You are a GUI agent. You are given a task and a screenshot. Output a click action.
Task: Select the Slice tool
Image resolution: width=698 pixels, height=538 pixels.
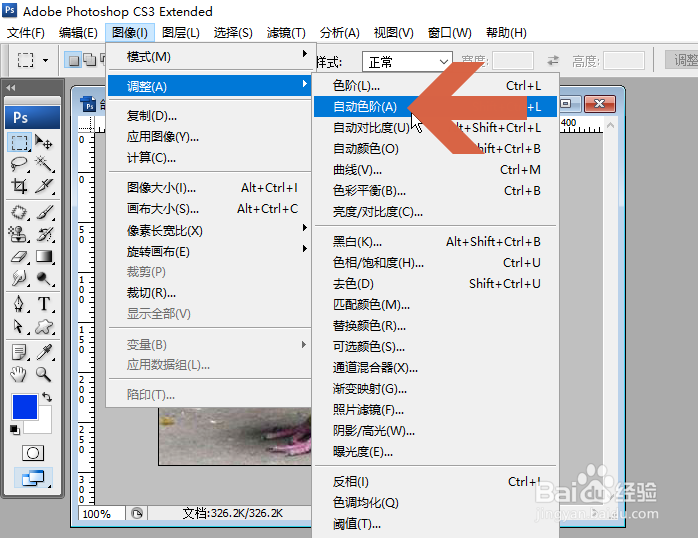coord(44,186)
